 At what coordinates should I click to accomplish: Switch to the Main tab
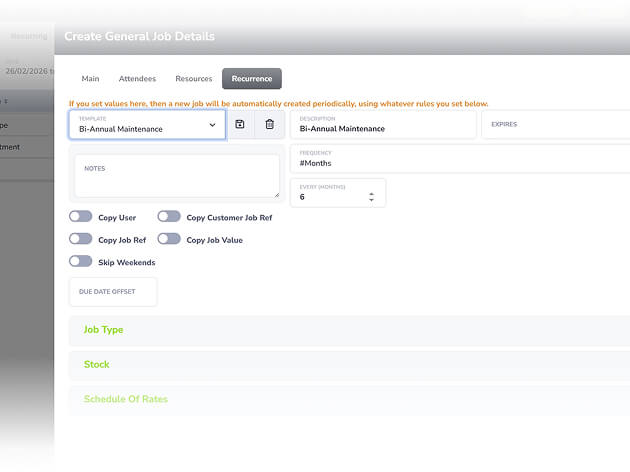90,79
